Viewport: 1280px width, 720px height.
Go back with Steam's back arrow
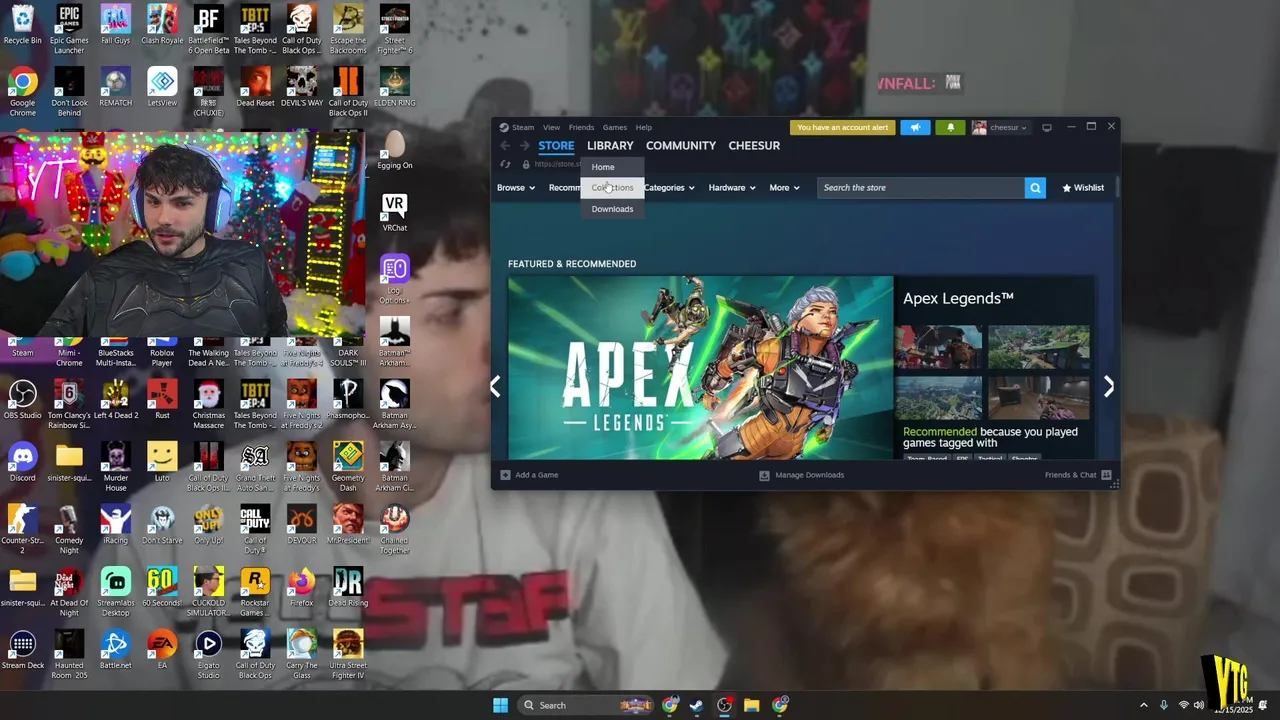505,146
